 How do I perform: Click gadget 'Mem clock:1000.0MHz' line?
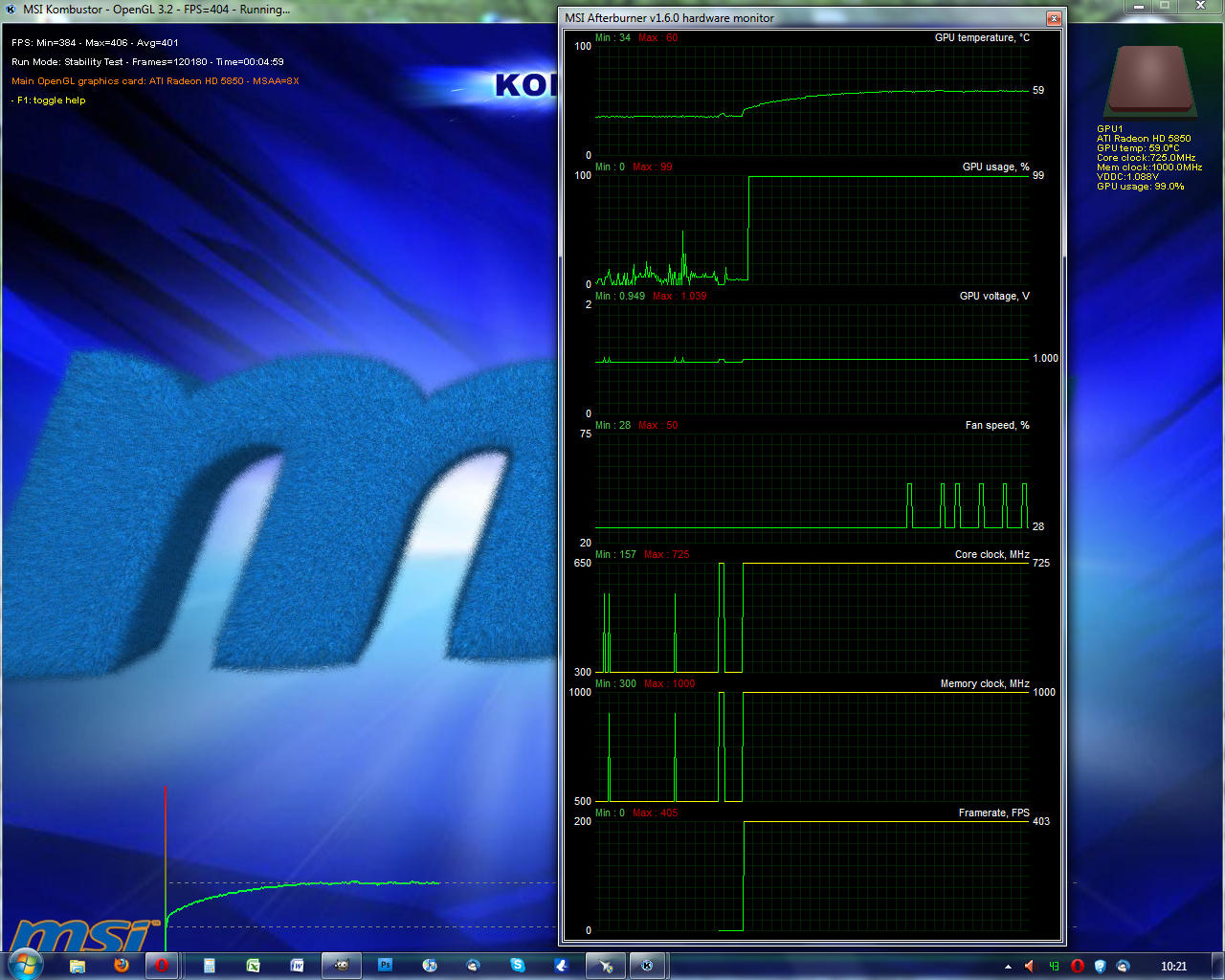pyautogui.click(x=1149, y=167)
